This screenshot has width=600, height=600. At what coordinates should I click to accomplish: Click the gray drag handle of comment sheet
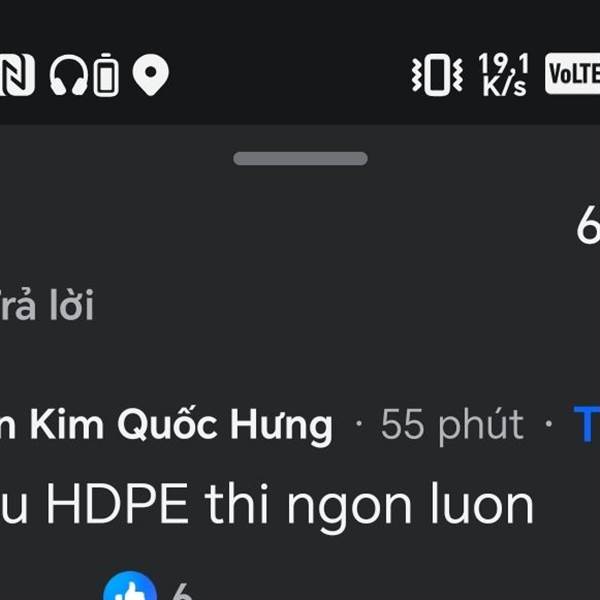(x=300, y=158)
